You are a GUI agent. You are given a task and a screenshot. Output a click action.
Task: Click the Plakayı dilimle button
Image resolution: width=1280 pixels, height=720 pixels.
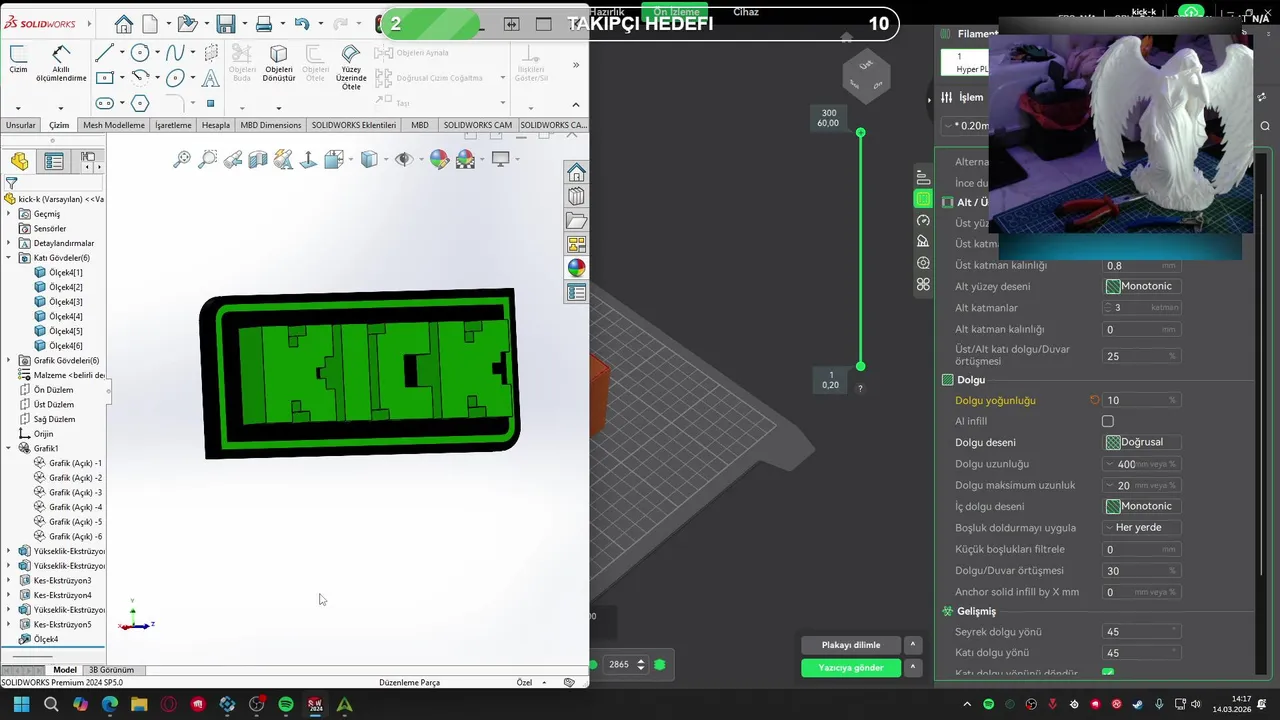click(x=851, y=645)
